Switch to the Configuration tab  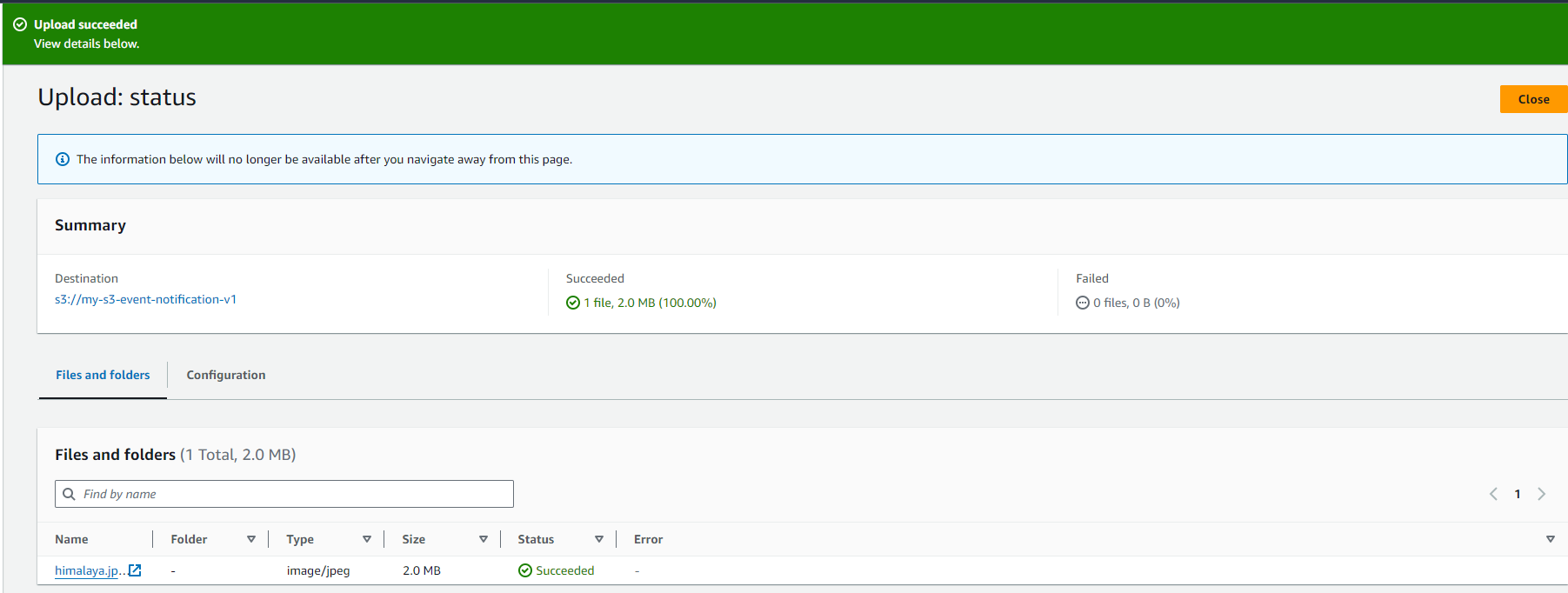[226, 375]
